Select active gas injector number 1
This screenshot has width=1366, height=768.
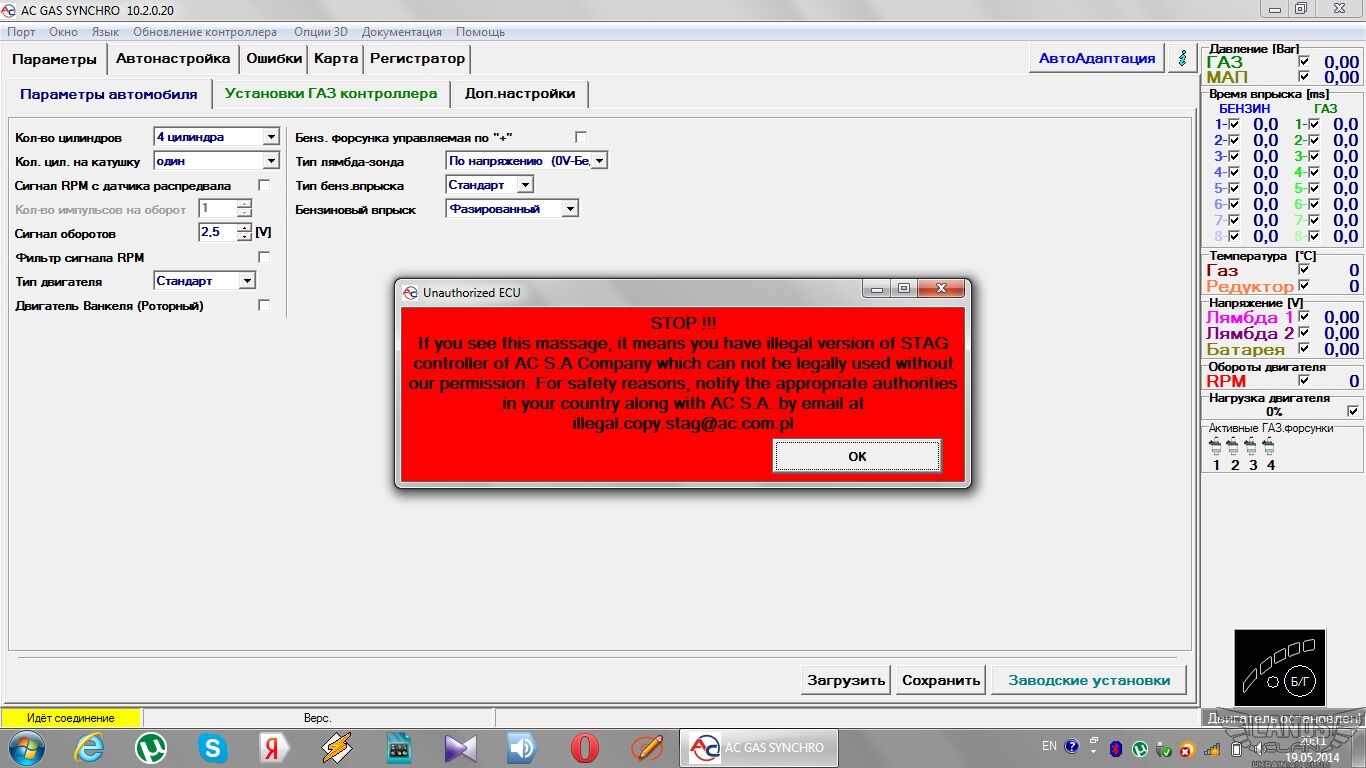coord(1216,446)
